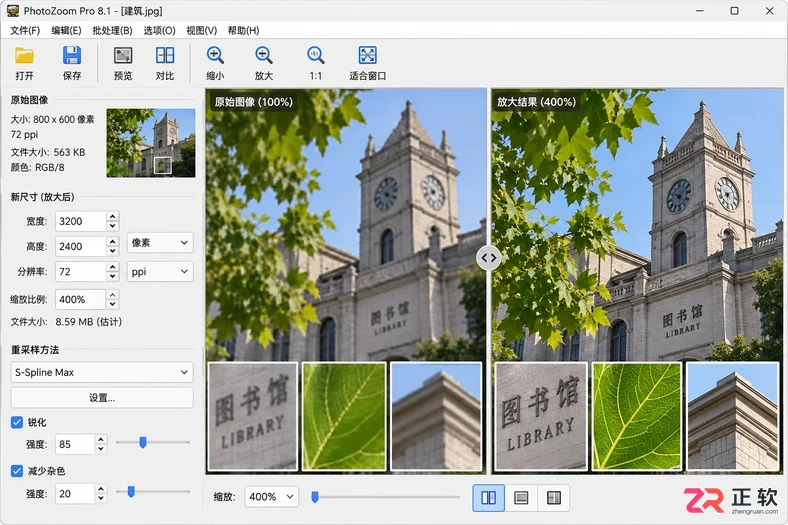Switch to the third multi-pane view layout
788x525 pixels.
(554, 498)
